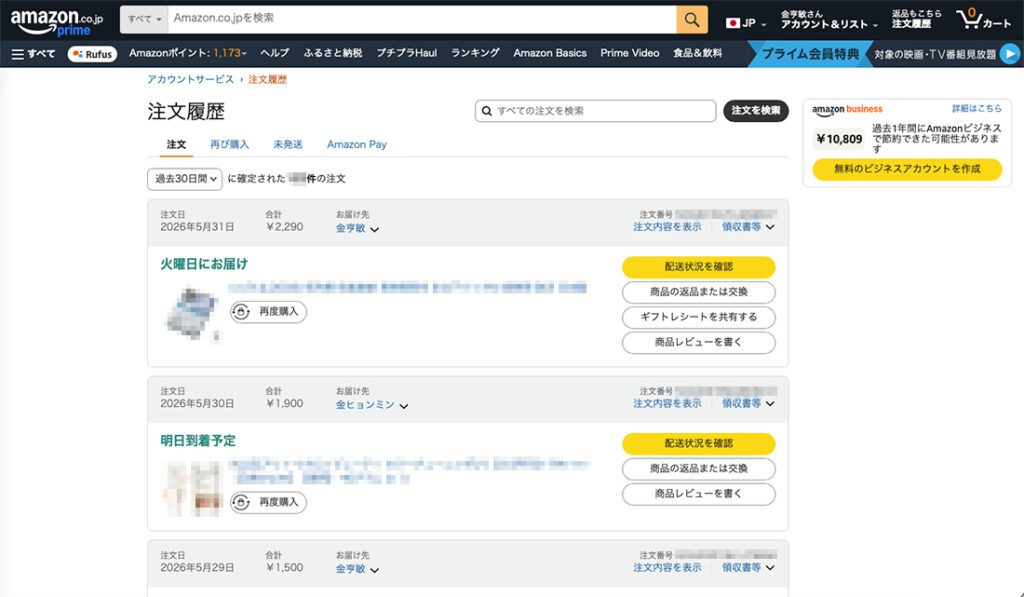Click the JP flag language selector
The height and width of the screenshot is (597, 1024).
[x=746, y=23]
